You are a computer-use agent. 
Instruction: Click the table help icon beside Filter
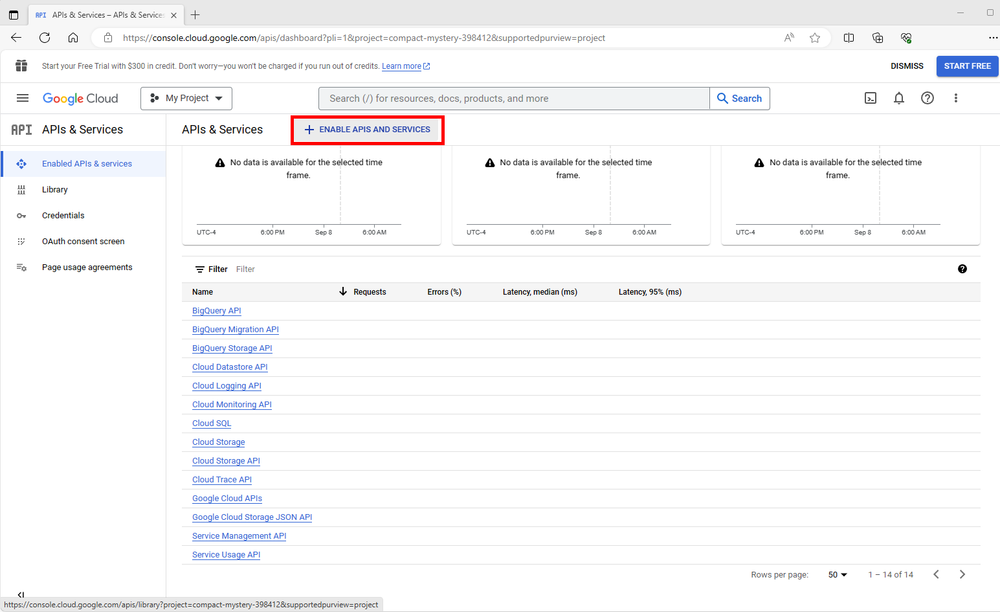(x=962, y=269)
